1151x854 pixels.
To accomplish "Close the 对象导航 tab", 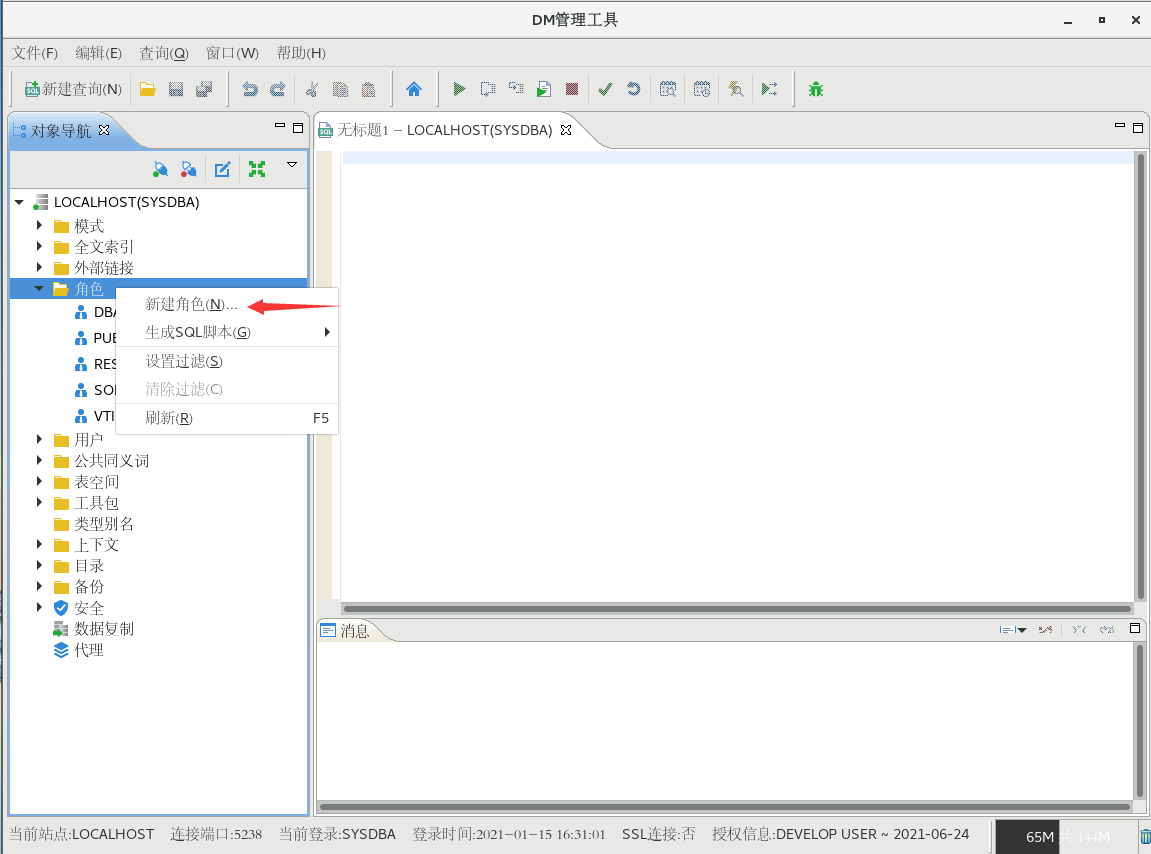I will (x=104, y=130).
